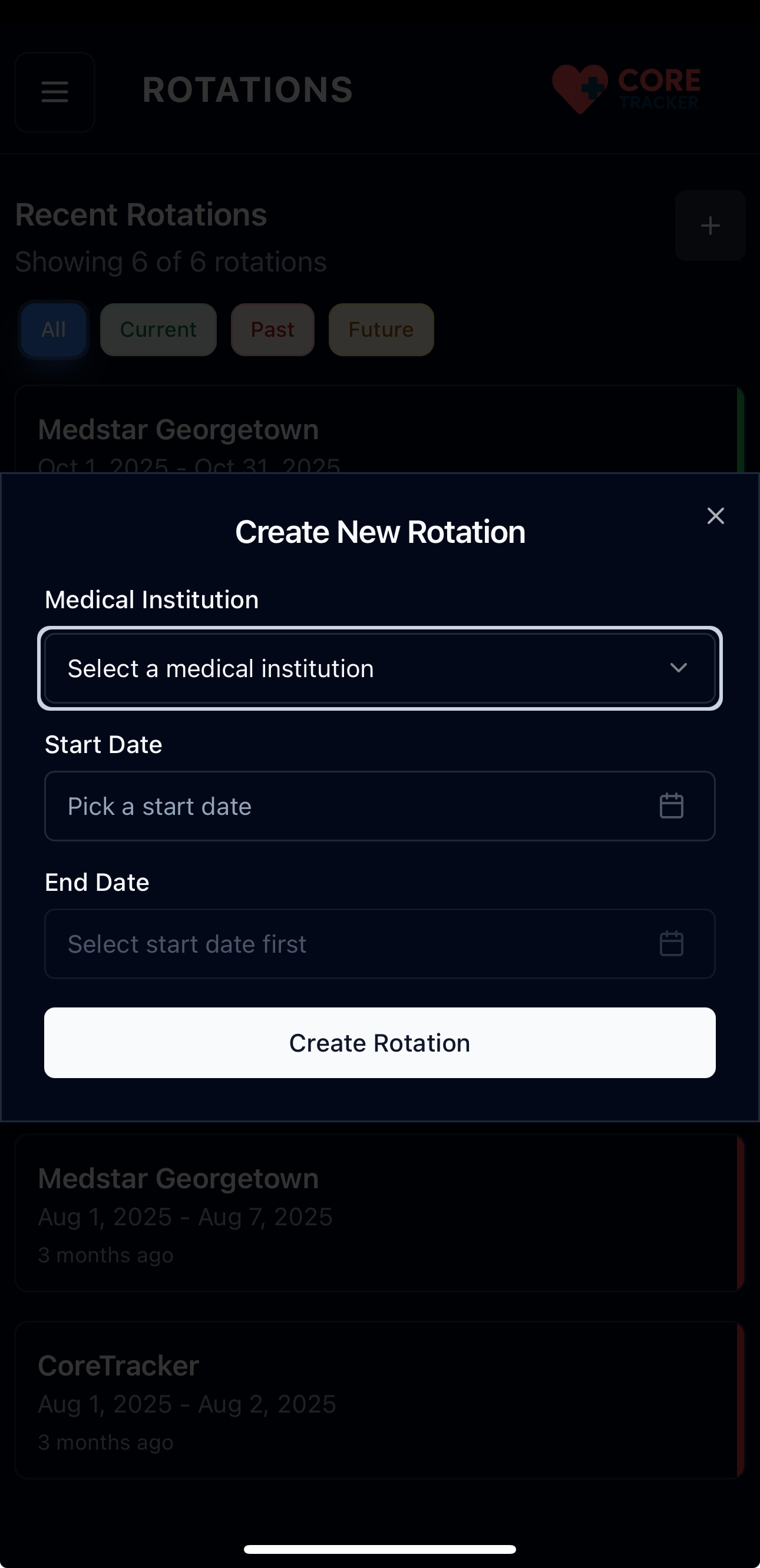The width and height of the screenshot is (760, 1568).
Task: Open the Select start date first field
Action: (x=353, y=943)
